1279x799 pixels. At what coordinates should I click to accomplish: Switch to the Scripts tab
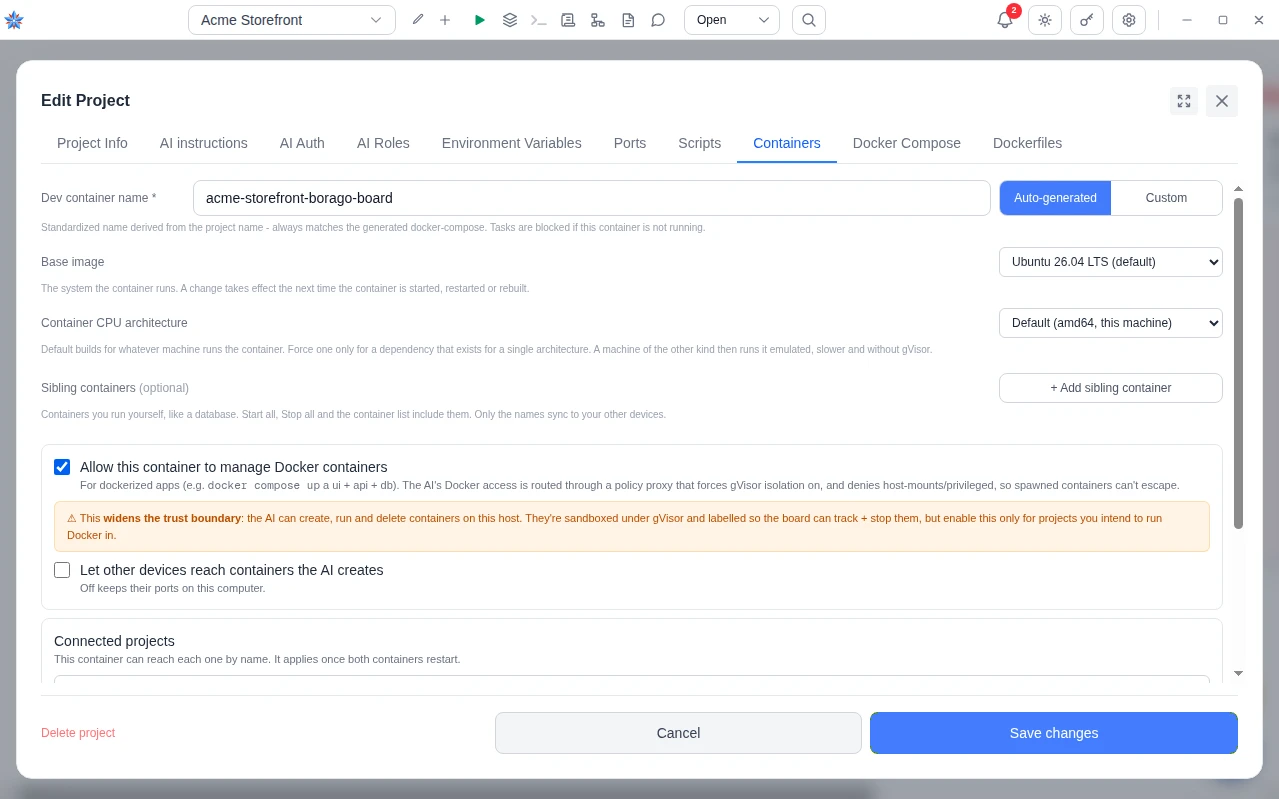pyautogui.click(x=700, y=143)
